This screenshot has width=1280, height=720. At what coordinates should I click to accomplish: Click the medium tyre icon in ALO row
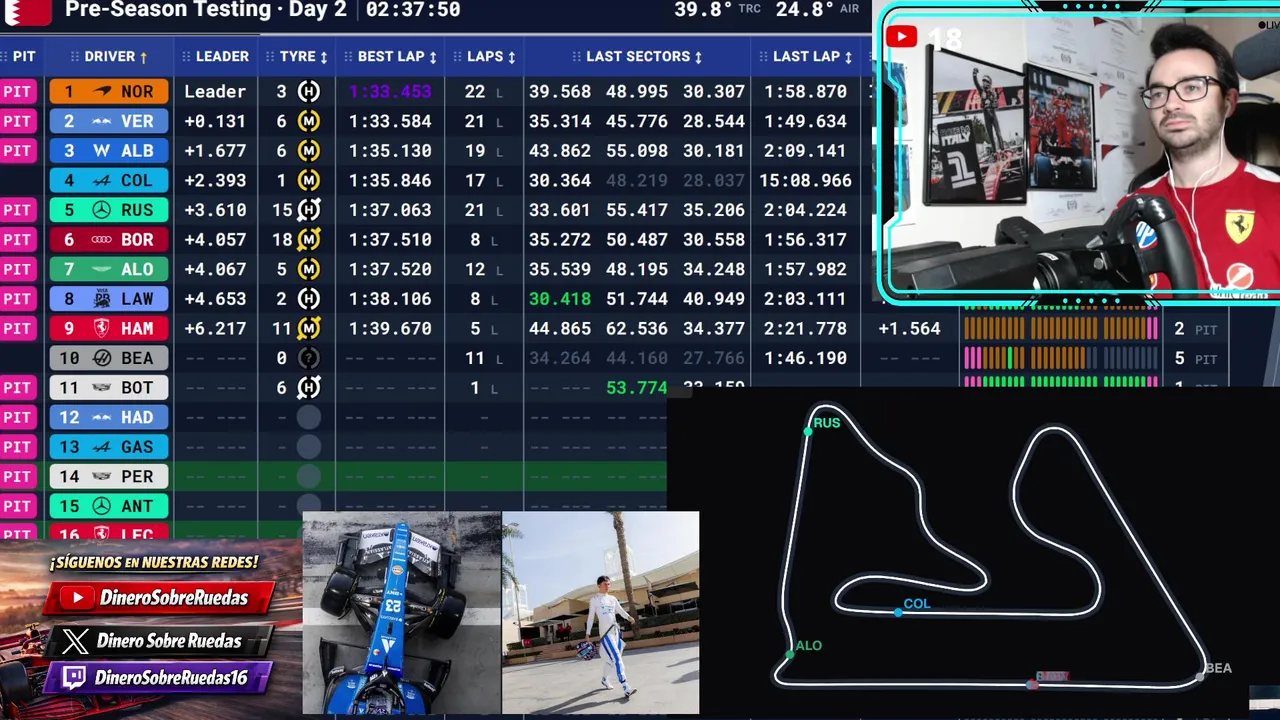[309, 269]
